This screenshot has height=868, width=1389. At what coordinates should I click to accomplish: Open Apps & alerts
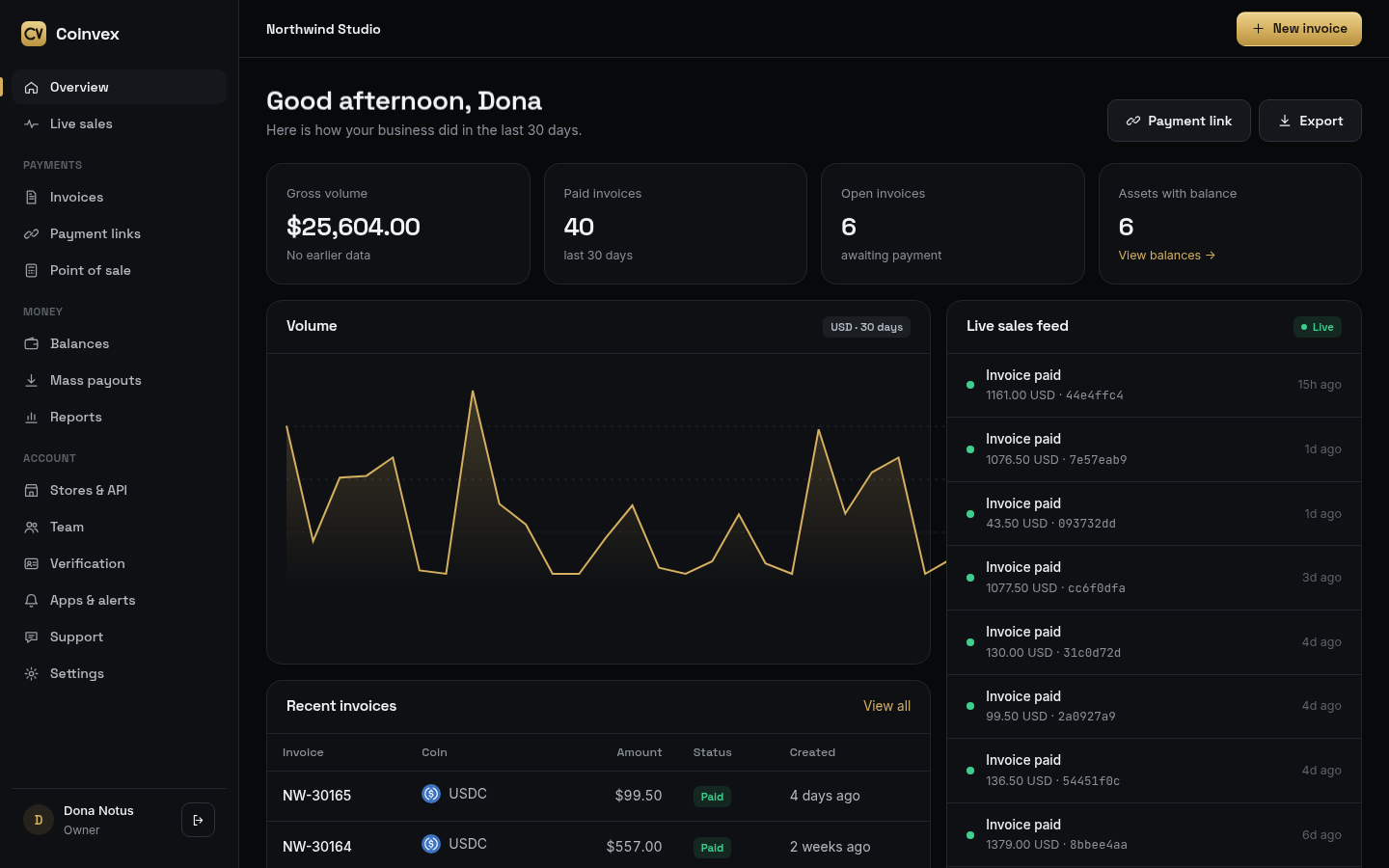120,600
